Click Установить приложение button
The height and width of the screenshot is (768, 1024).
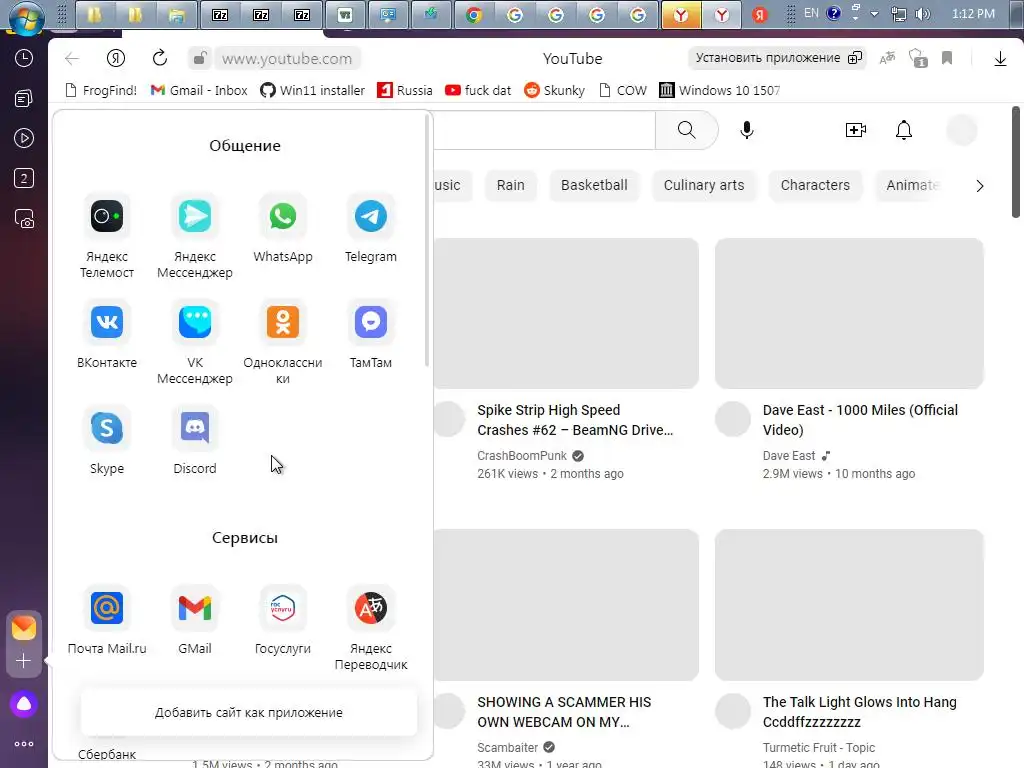tap(778, 58)
